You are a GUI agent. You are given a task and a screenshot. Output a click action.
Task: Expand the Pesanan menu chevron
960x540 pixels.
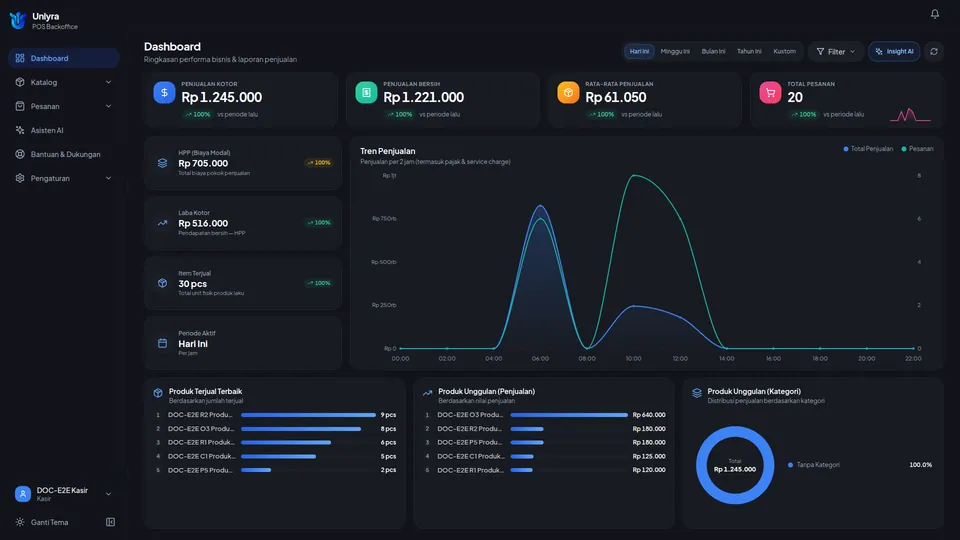(x=108, y=106)
